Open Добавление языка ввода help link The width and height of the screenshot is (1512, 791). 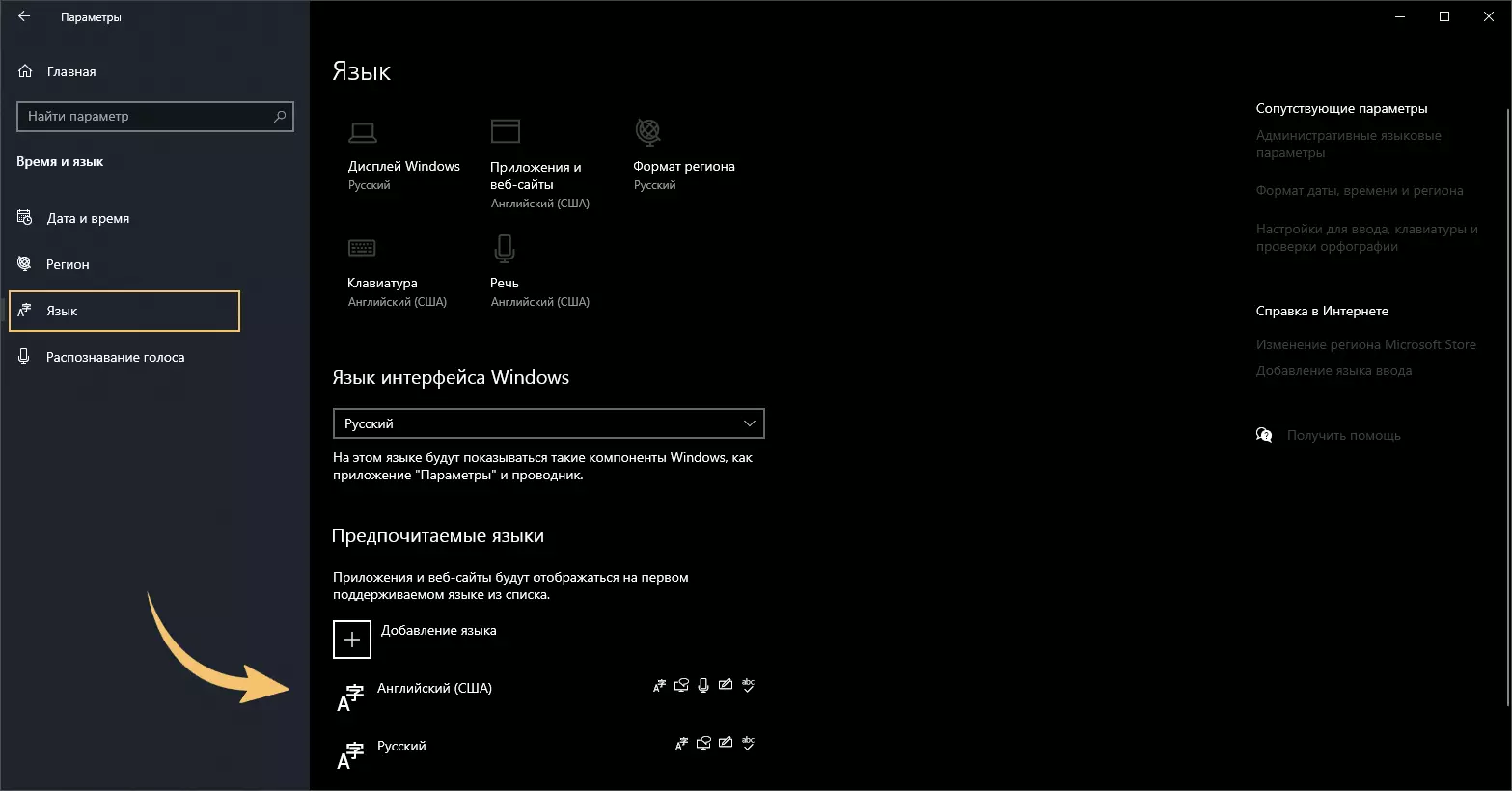point(1333,371)
